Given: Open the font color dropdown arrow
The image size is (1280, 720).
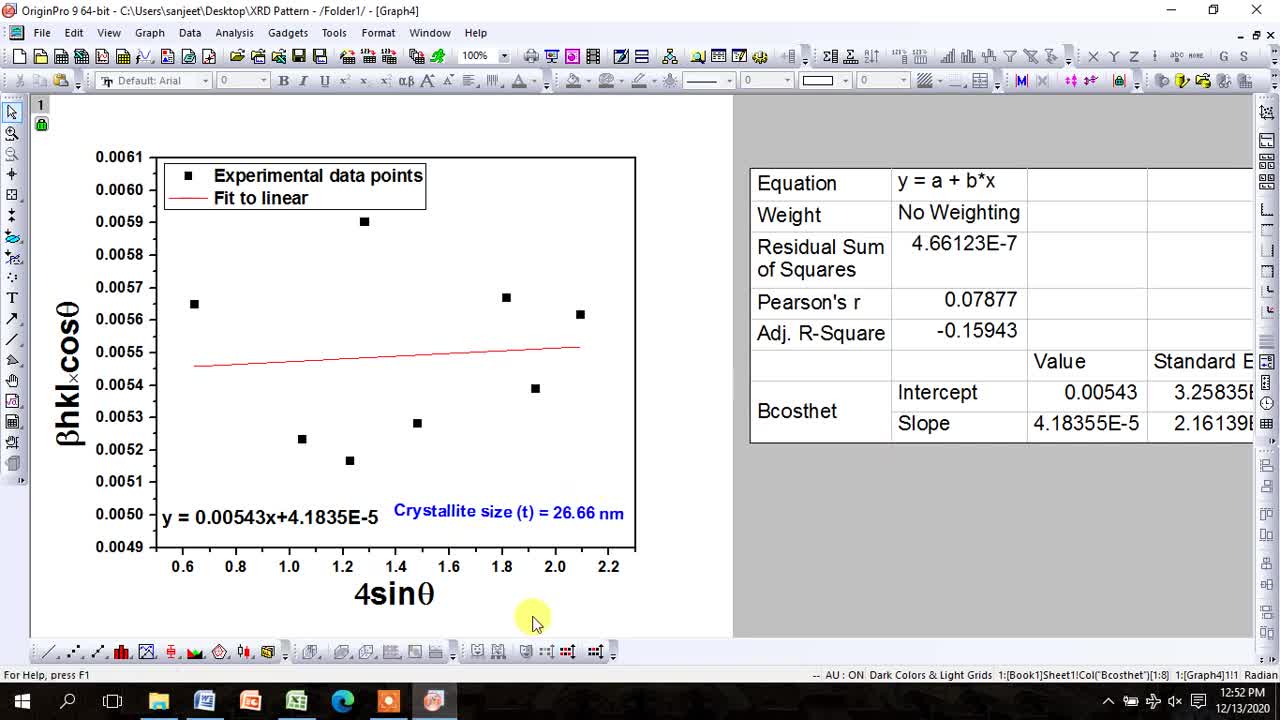Looking at the screenshot, I should pos(534,81).
